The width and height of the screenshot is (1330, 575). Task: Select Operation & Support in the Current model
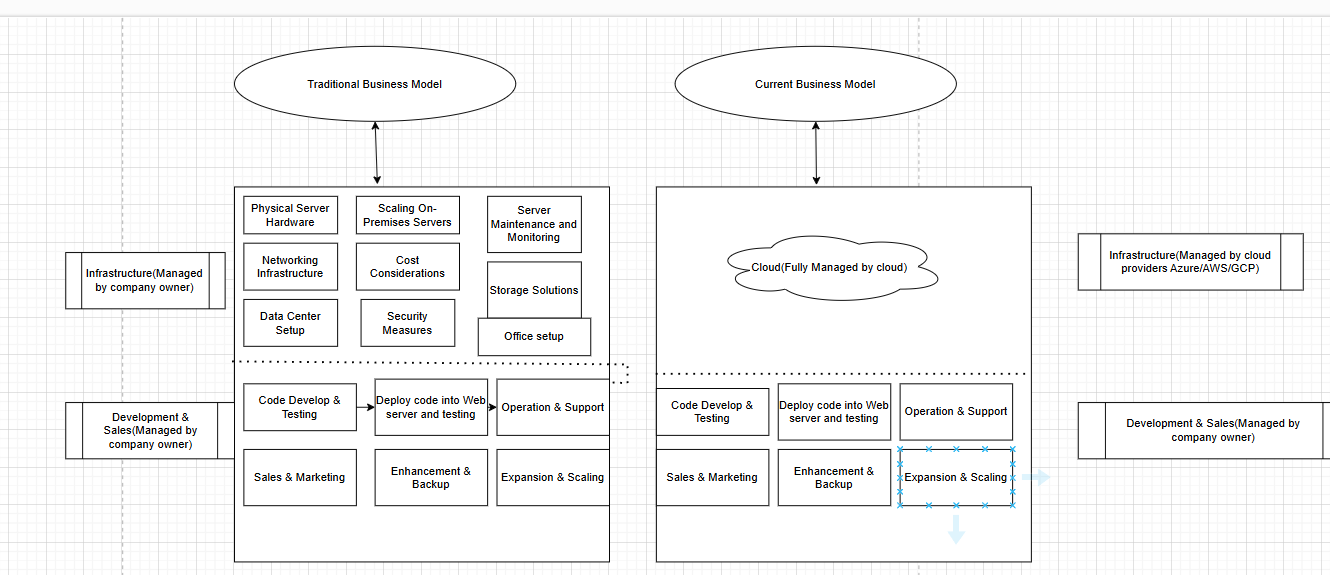(956, 412)
